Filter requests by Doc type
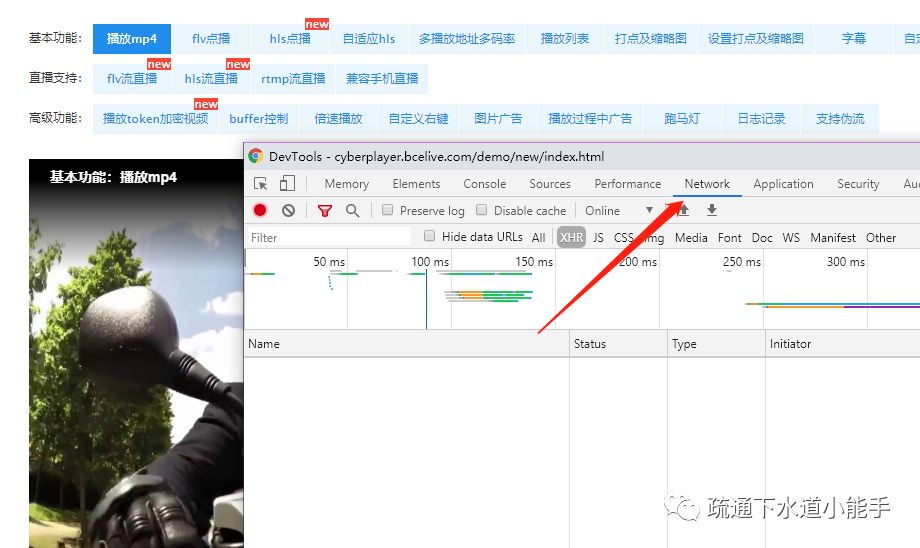Screen dimensions: 920x548 pyautogui.click(x=762, y=237)
